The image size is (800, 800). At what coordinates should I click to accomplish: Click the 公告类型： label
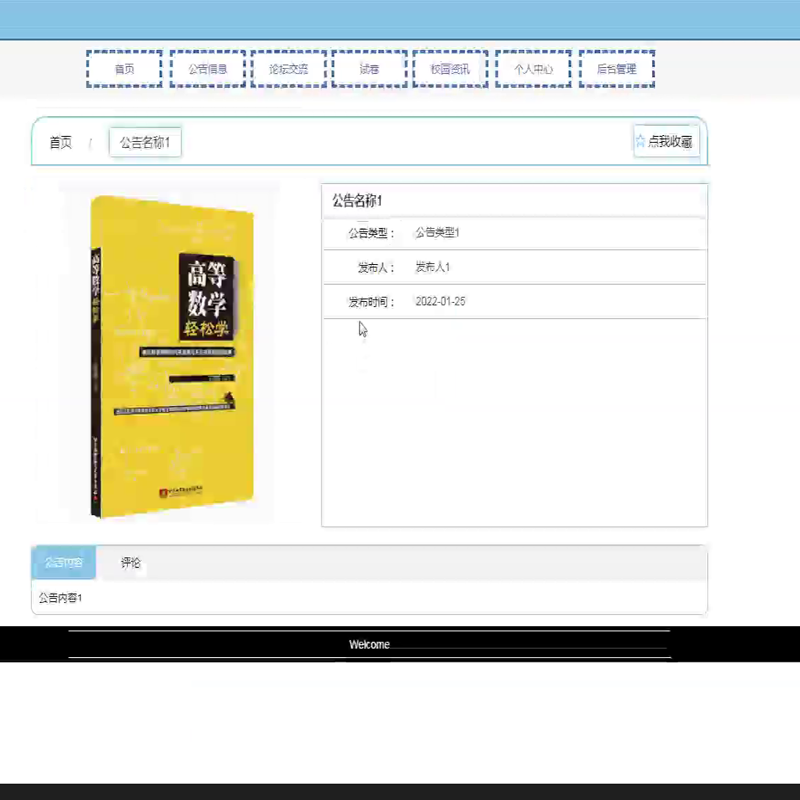(371, 233)
